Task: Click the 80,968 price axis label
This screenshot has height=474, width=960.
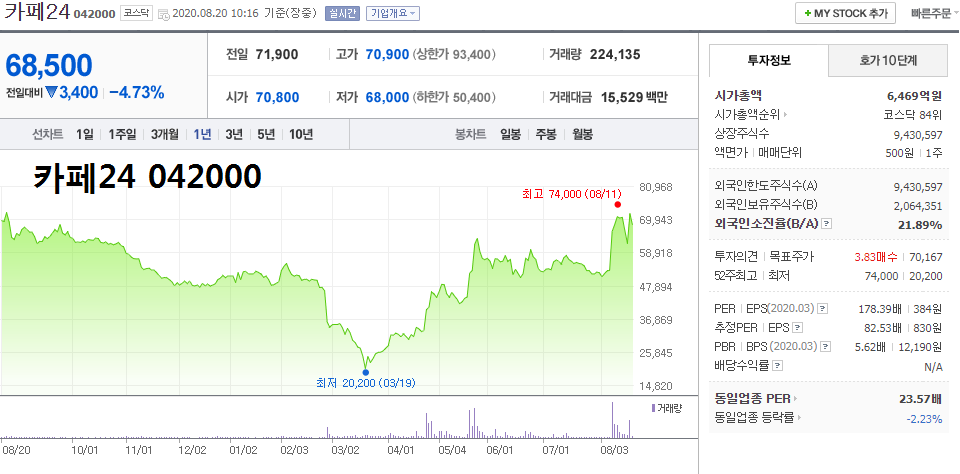Action: pyautogui.click(x=654, y=187)
